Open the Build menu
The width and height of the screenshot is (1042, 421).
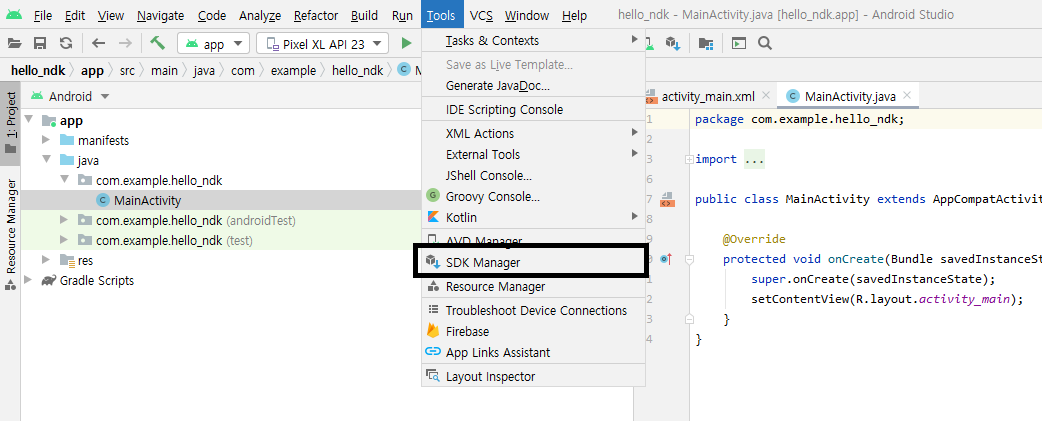(364, 15)
